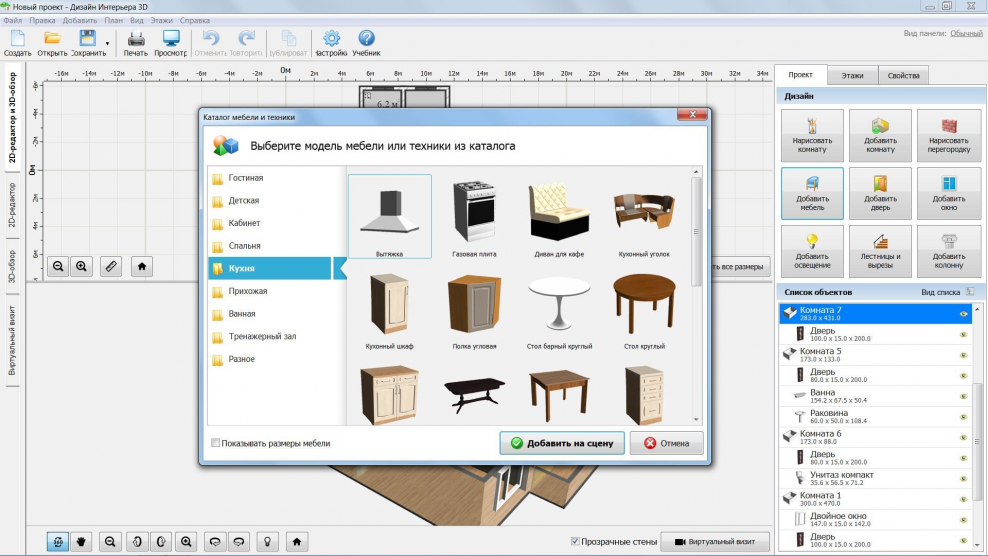Switch to the Этажи tab
Screen dimensions: 988x556
pos(852,75)
